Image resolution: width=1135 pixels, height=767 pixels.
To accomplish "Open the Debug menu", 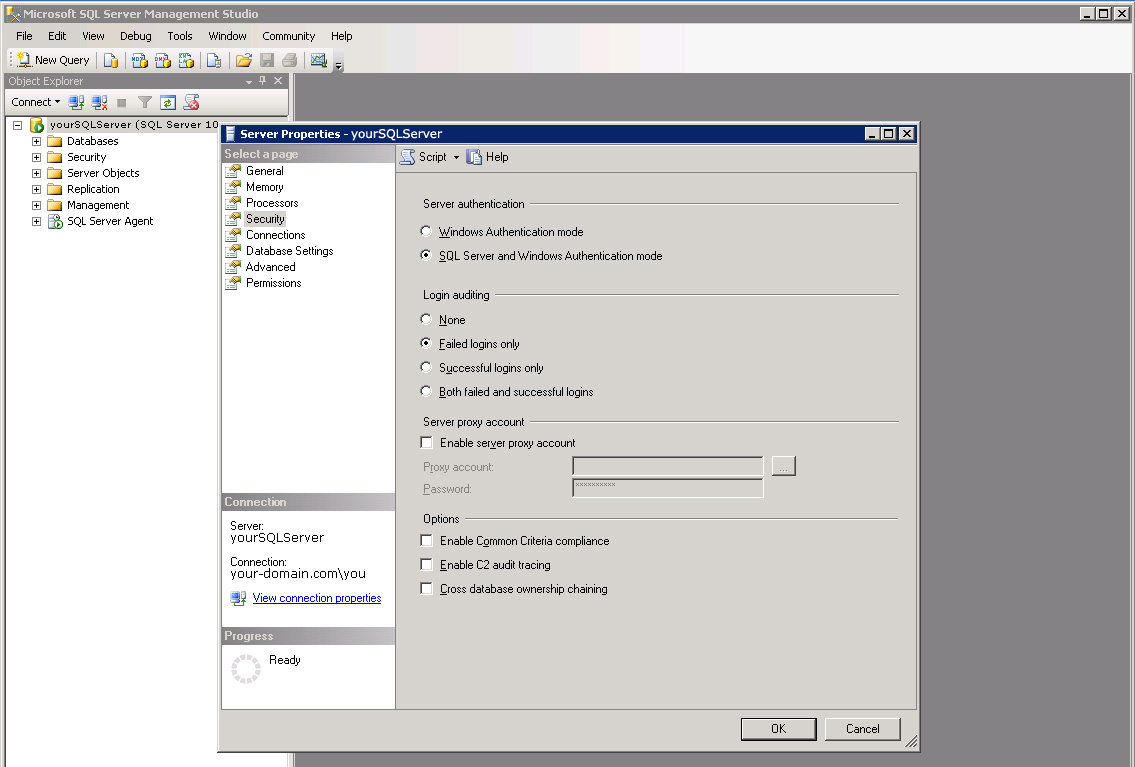I will [x=136, y=36].
